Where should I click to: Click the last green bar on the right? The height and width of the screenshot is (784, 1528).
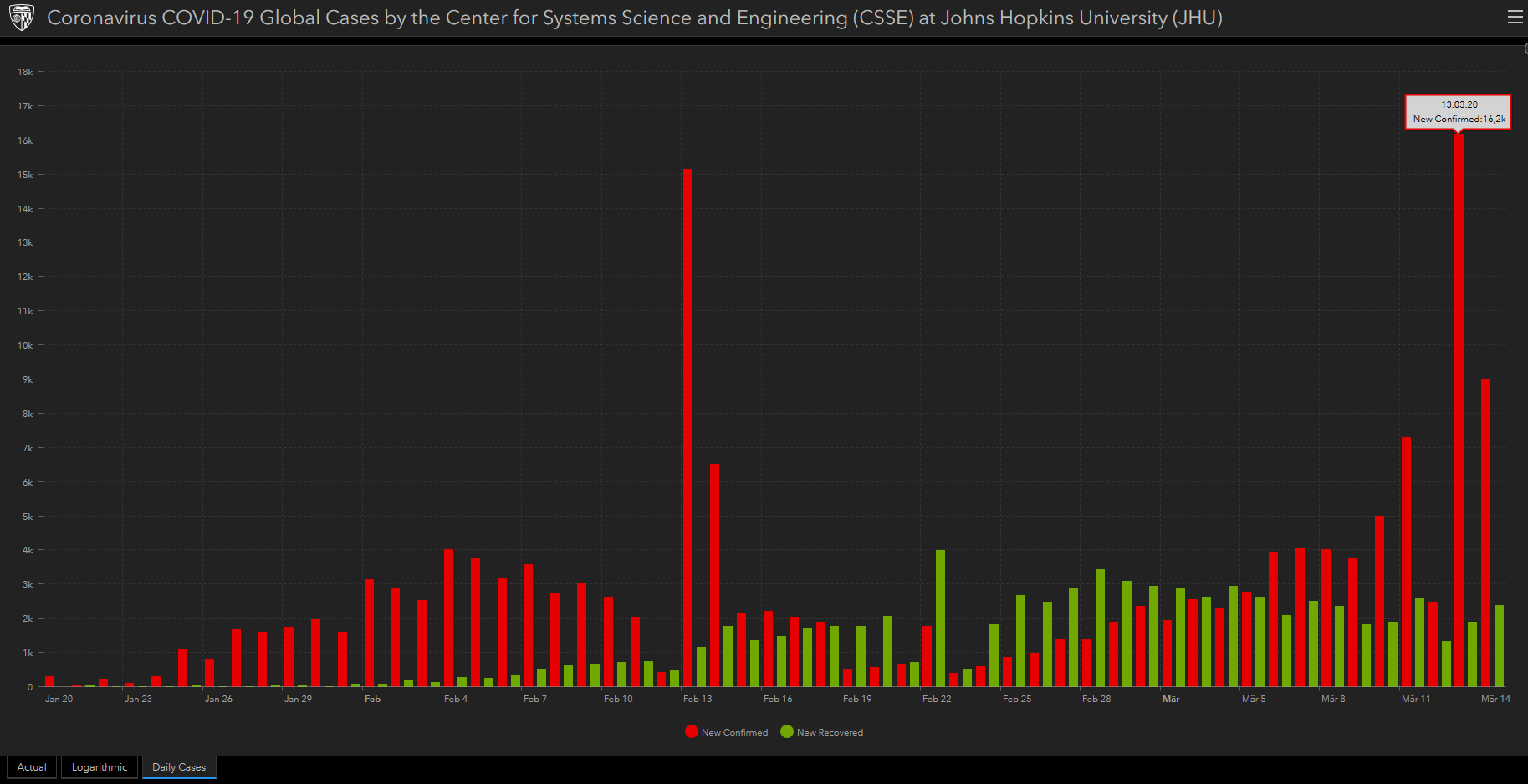pos(1499,646)
